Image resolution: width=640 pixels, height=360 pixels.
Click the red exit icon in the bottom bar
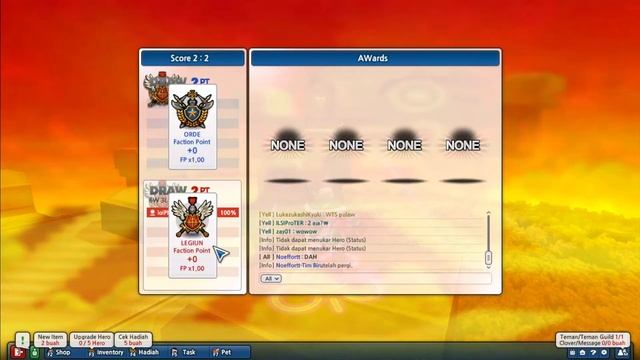17,352
